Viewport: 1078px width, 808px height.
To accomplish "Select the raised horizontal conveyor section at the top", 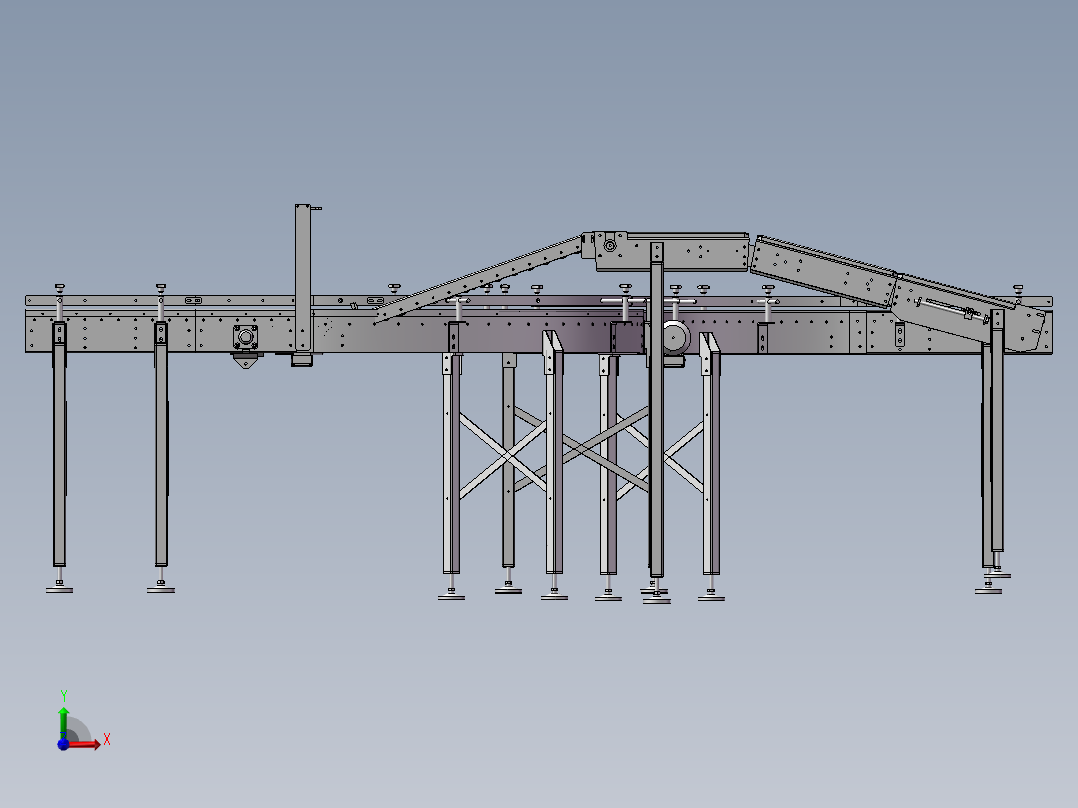I will pyautogui.click(x=672, y=252).
